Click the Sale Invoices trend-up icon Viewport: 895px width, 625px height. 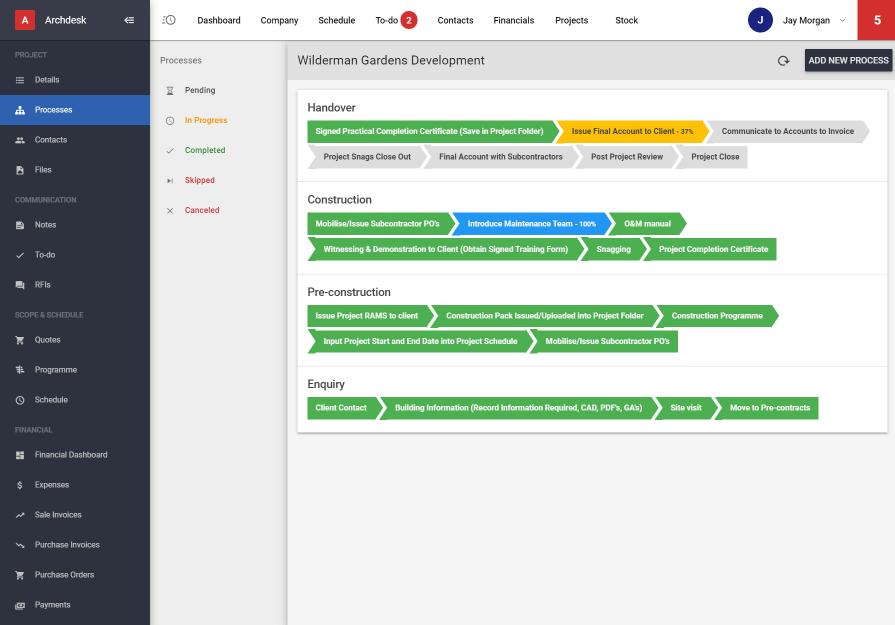point(20,515)
